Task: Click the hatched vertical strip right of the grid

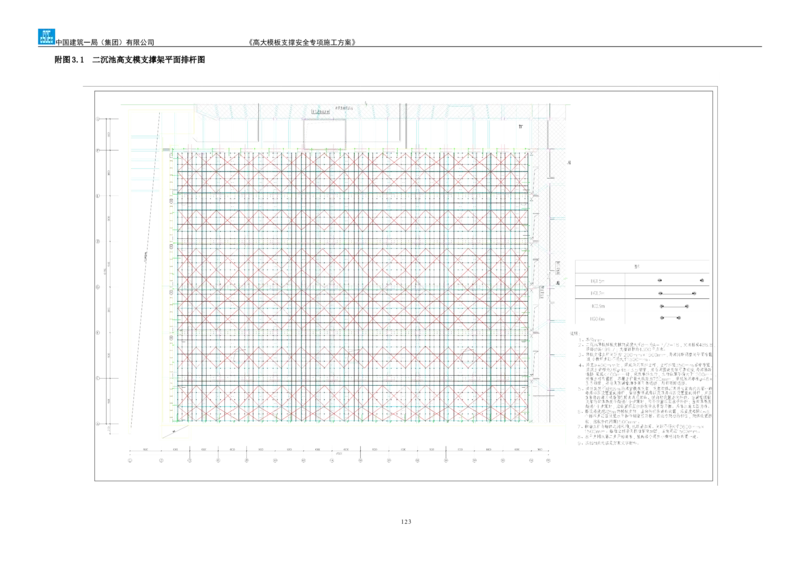Action: click(544, 290)
